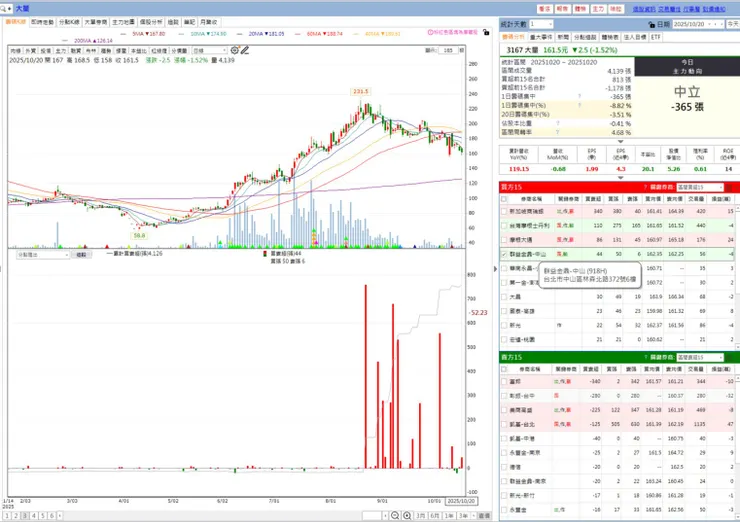Click the lock icon beside 日期

[651, 24]
